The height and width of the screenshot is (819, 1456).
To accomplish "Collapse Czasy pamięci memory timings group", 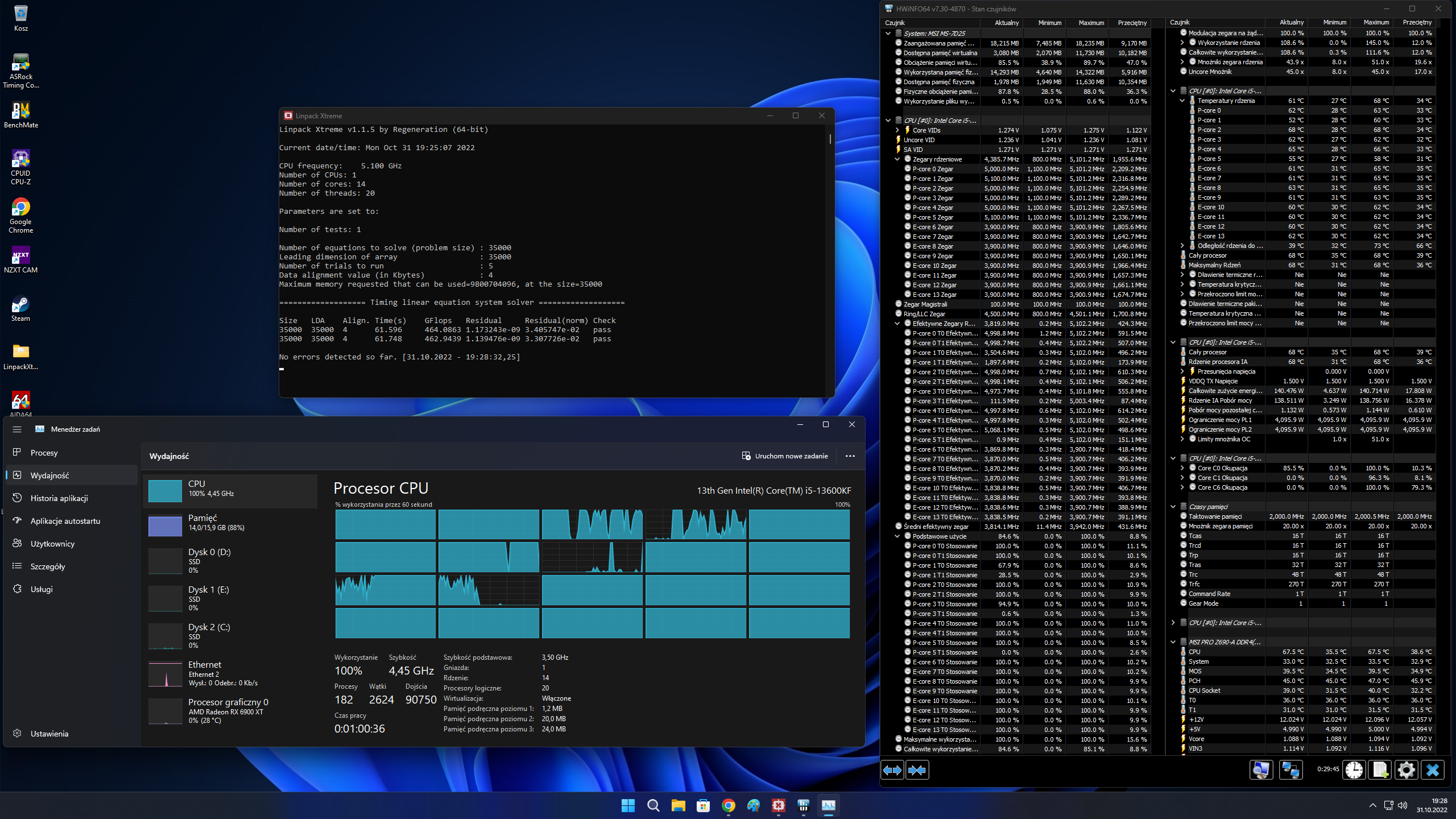I will [x=1173, y=507].
